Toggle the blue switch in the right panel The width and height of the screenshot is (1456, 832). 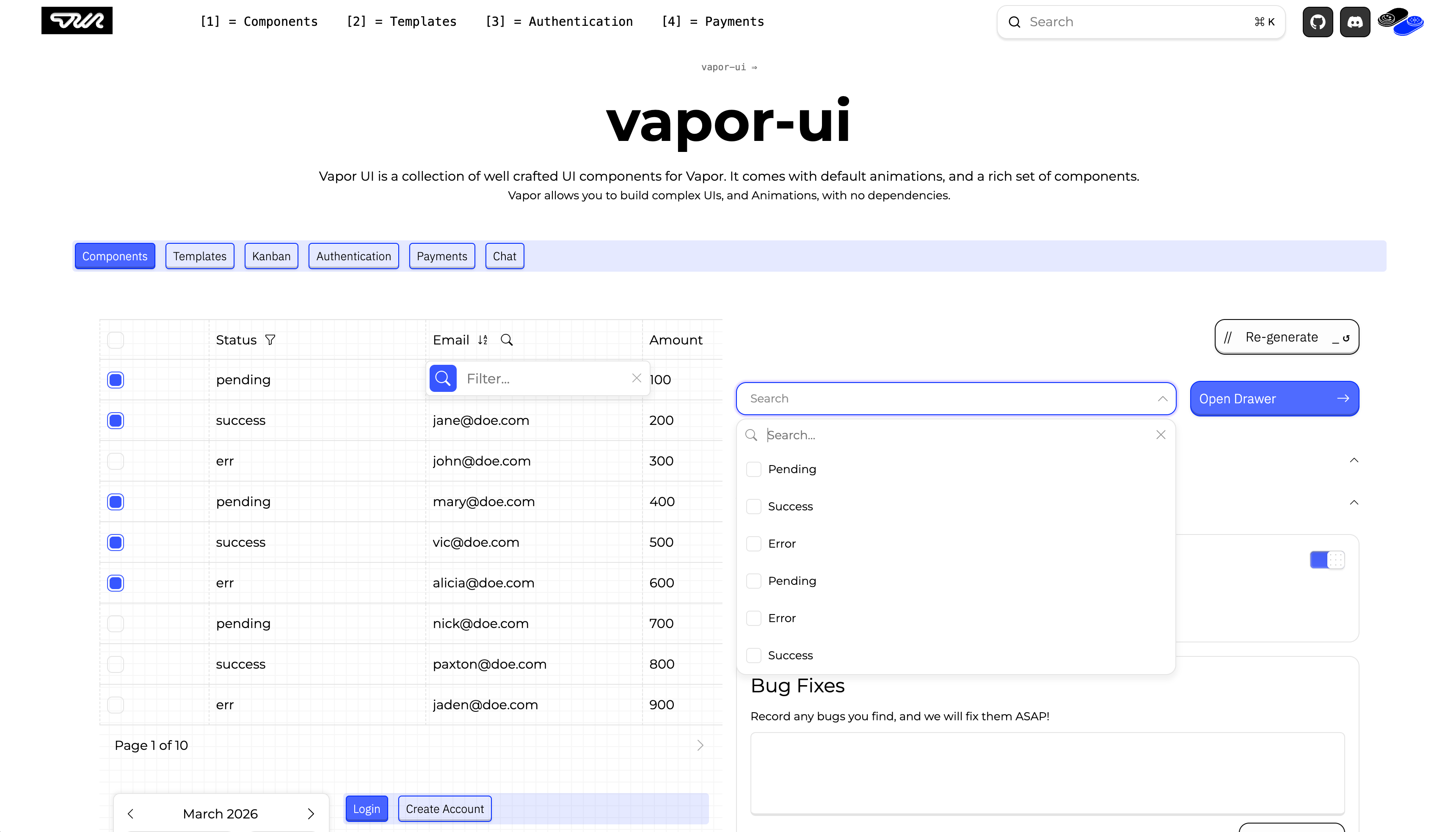point(1327,560)
